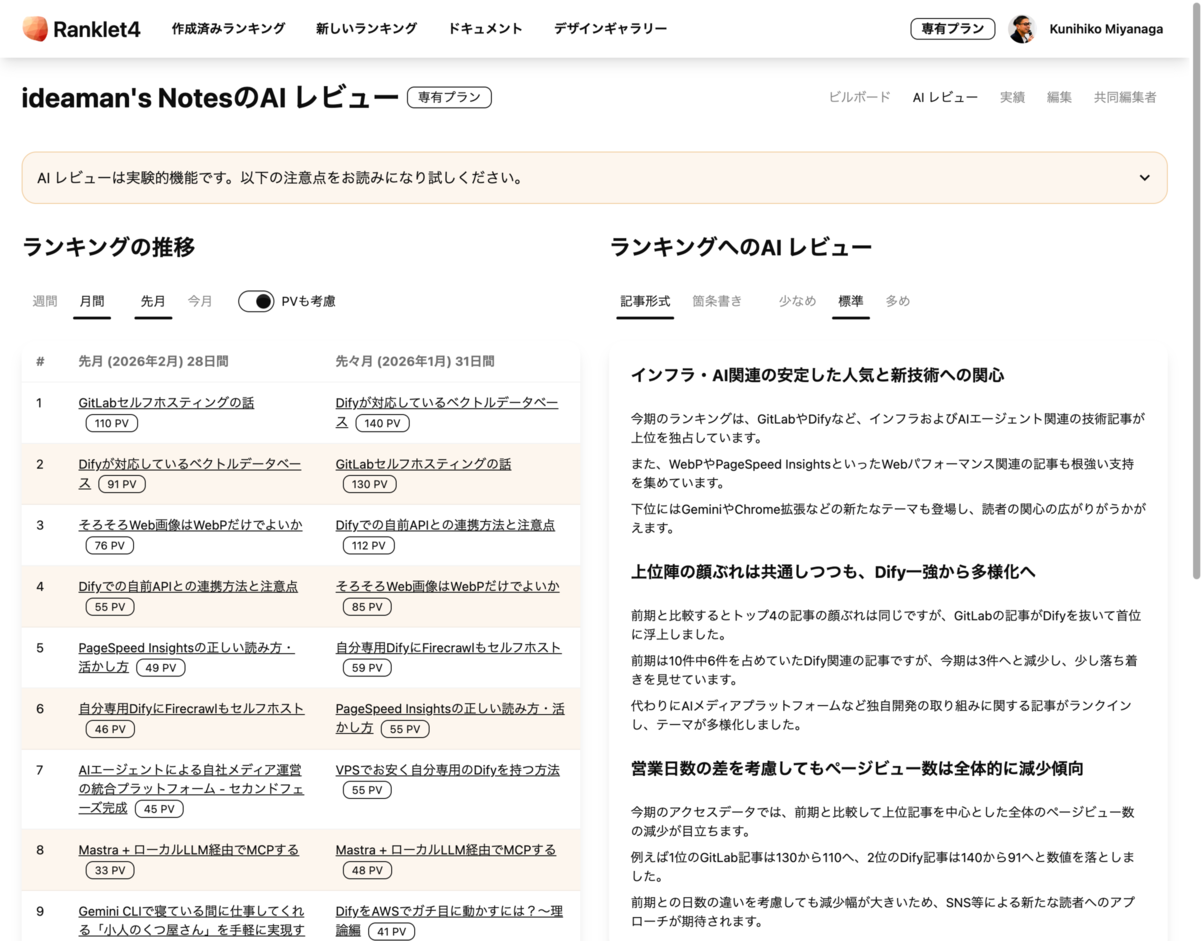Navigate to the ビルボード page link
Viewport: 1203px width, 941px height.
pyautogui.click(x=859, y=97)
